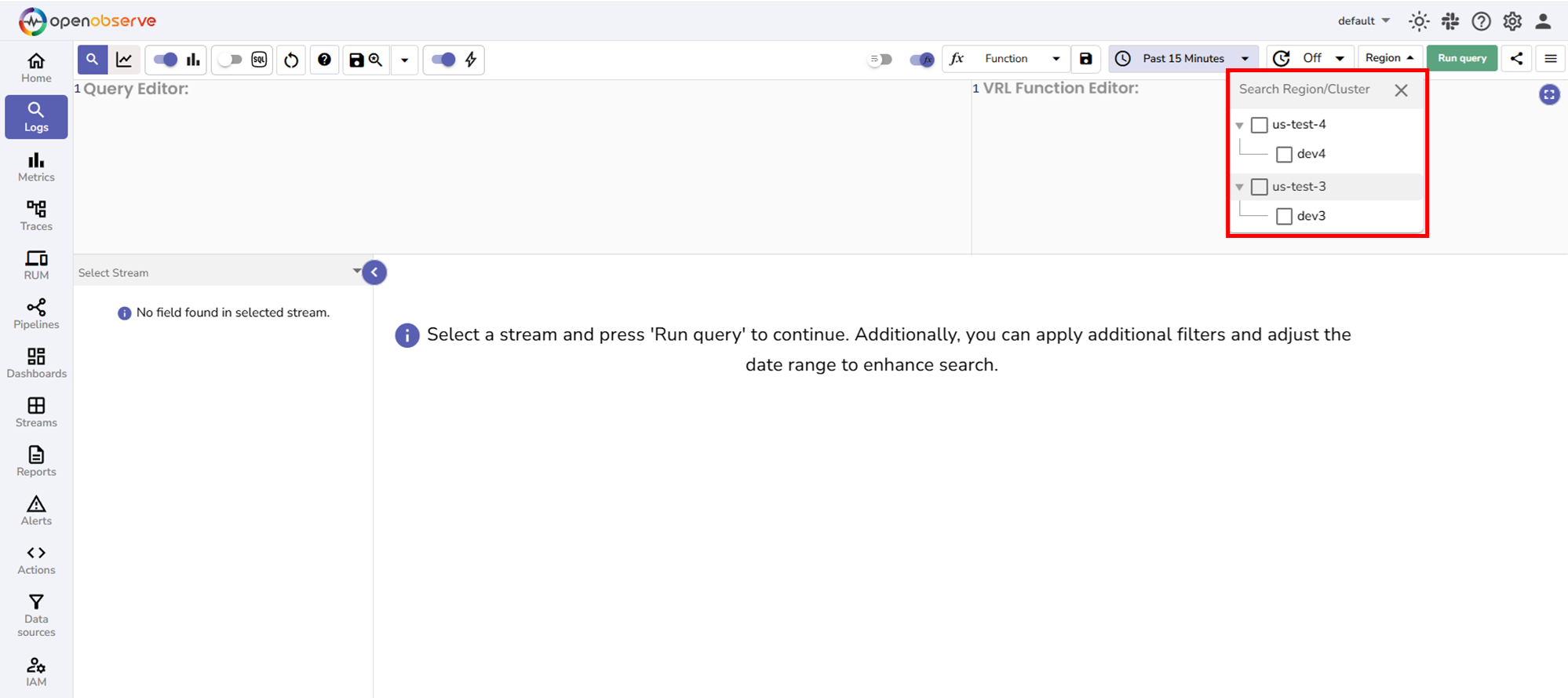
Task: Check the us-test-4 region checkbox
Action: 1259,125
